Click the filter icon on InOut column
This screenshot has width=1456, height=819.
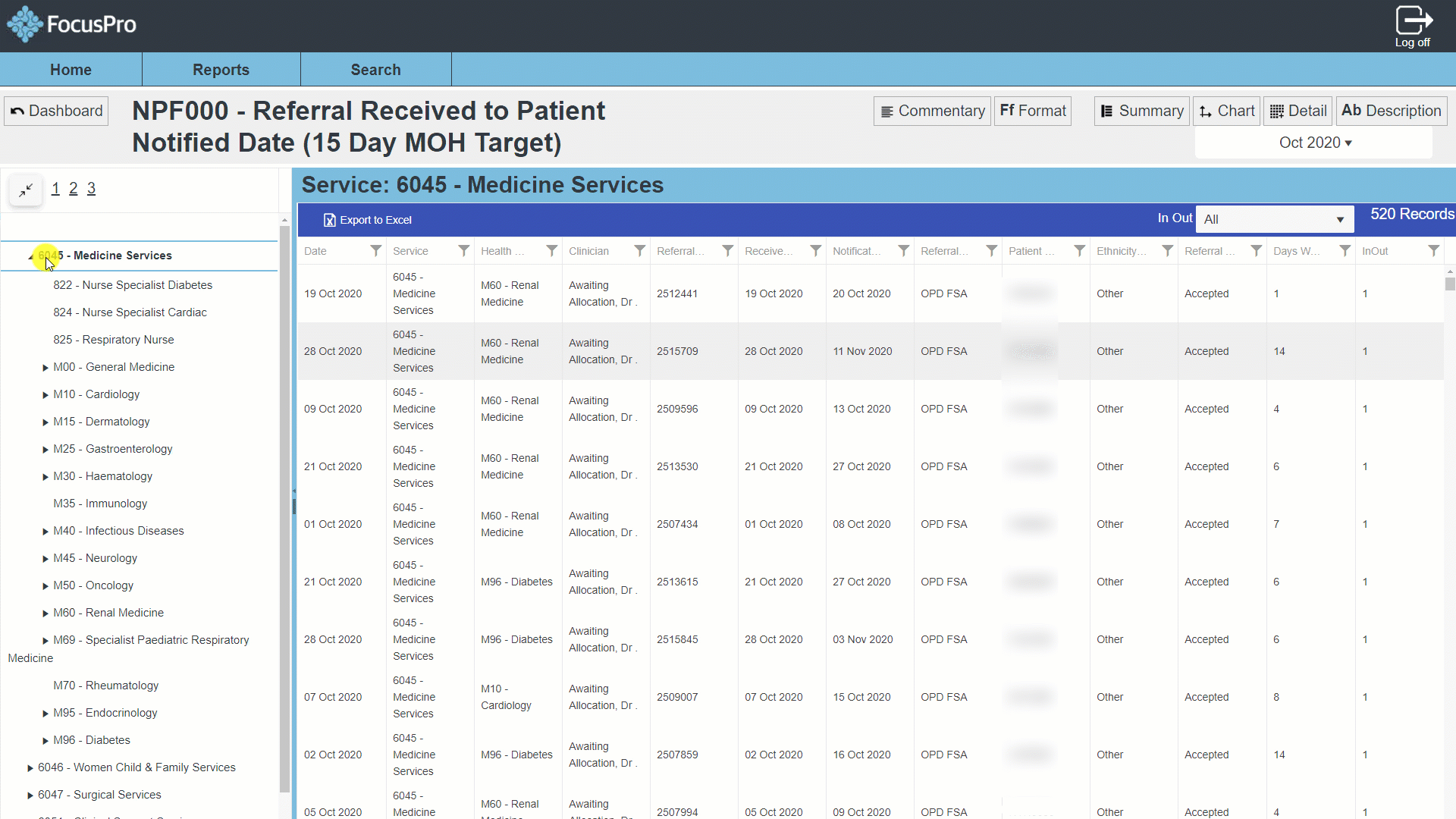click(x=1433, y=251)
